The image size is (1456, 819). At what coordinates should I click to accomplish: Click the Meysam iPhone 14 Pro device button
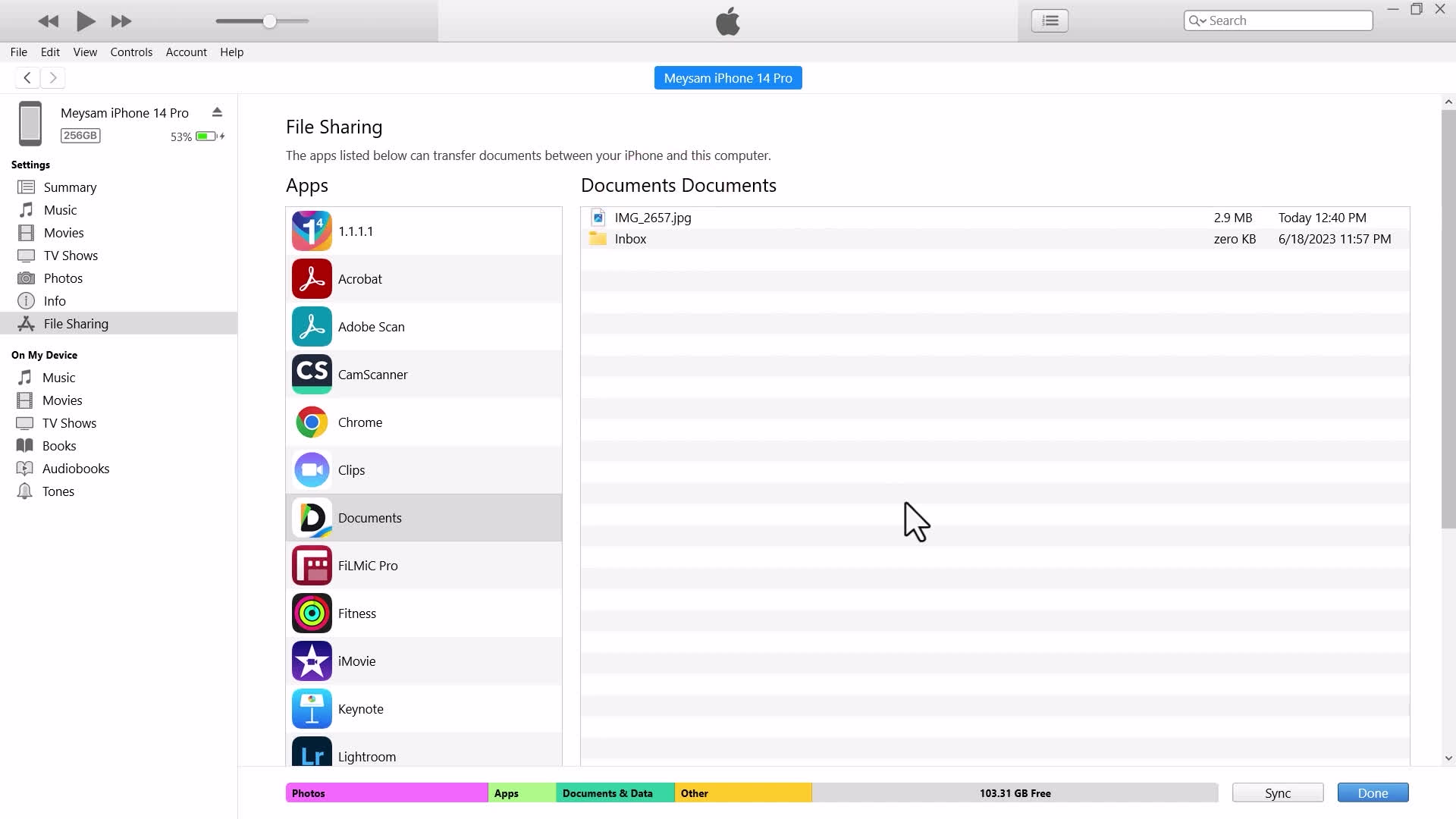click(x=728, y=78)
